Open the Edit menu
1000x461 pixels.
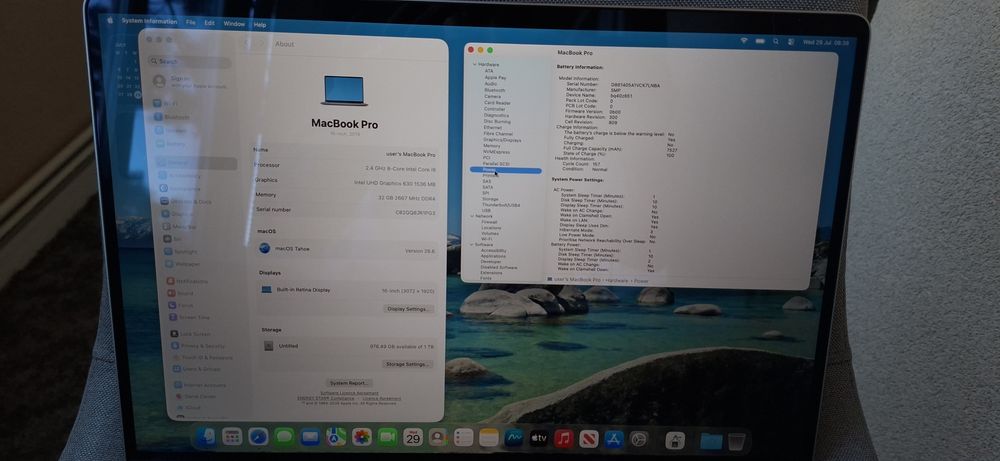(209, 23)
